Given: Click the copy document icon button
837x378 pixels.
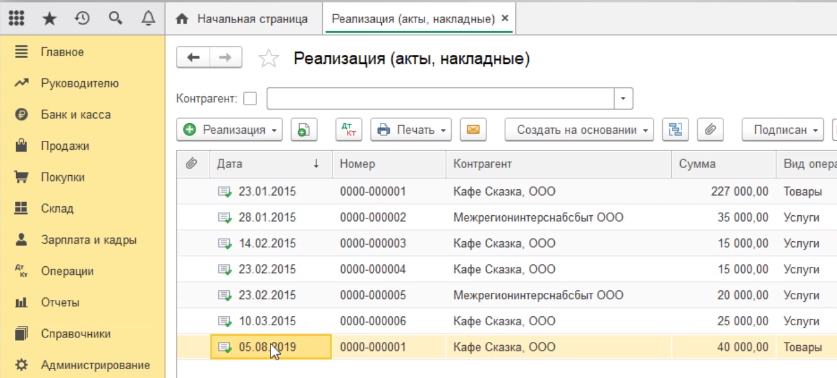Looking at the screenshot, I should pos(304,130).
